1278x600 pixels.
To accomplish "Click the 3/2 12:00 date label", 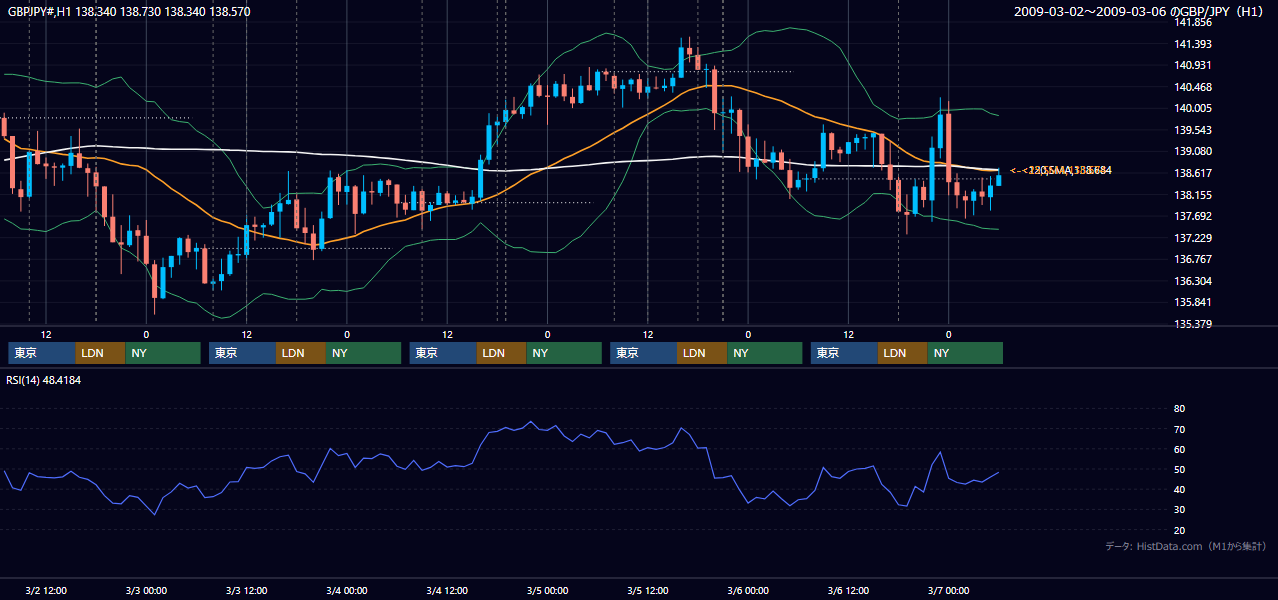I will (x=45, y=591).
